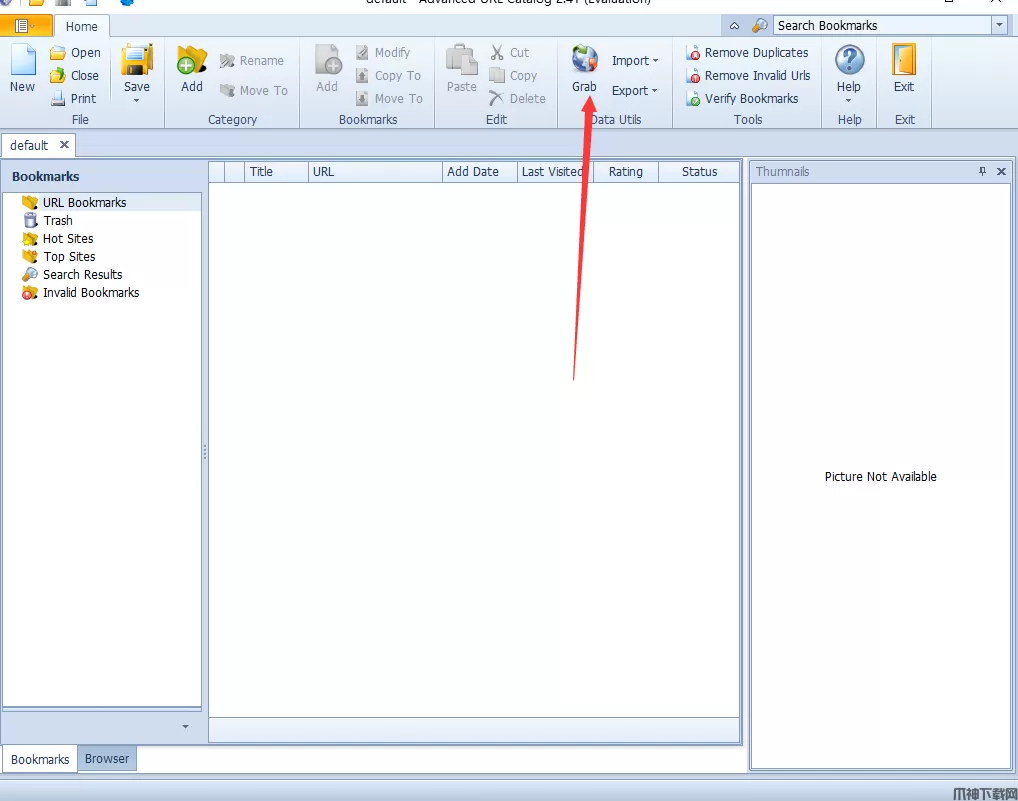Image resolution: width=1018 pixels, height=801 pixels.
Task: Click Delete in Edit group
Action: point(517,98)
